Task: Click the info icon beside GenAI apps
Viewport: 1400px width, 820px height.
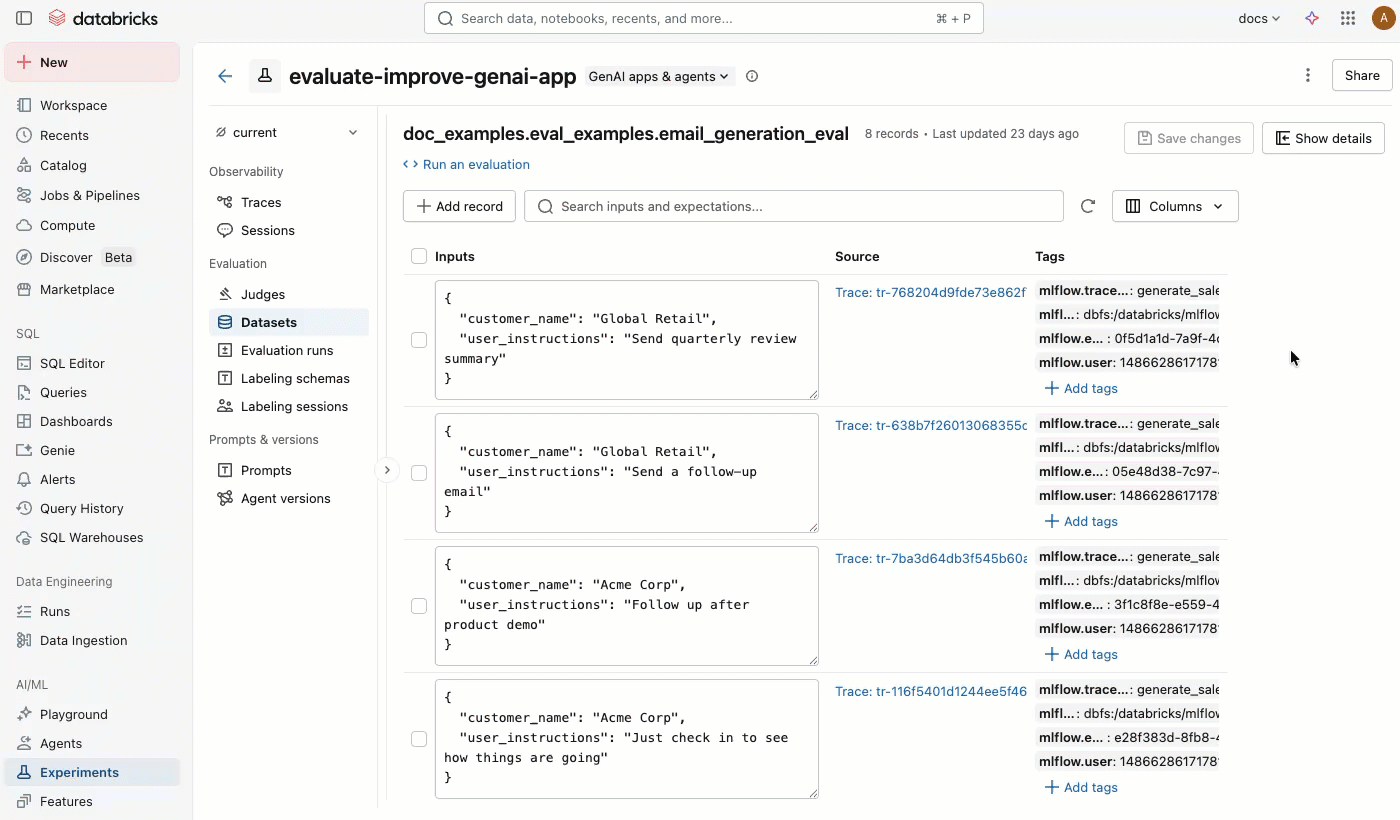Action: coord(752,76)
